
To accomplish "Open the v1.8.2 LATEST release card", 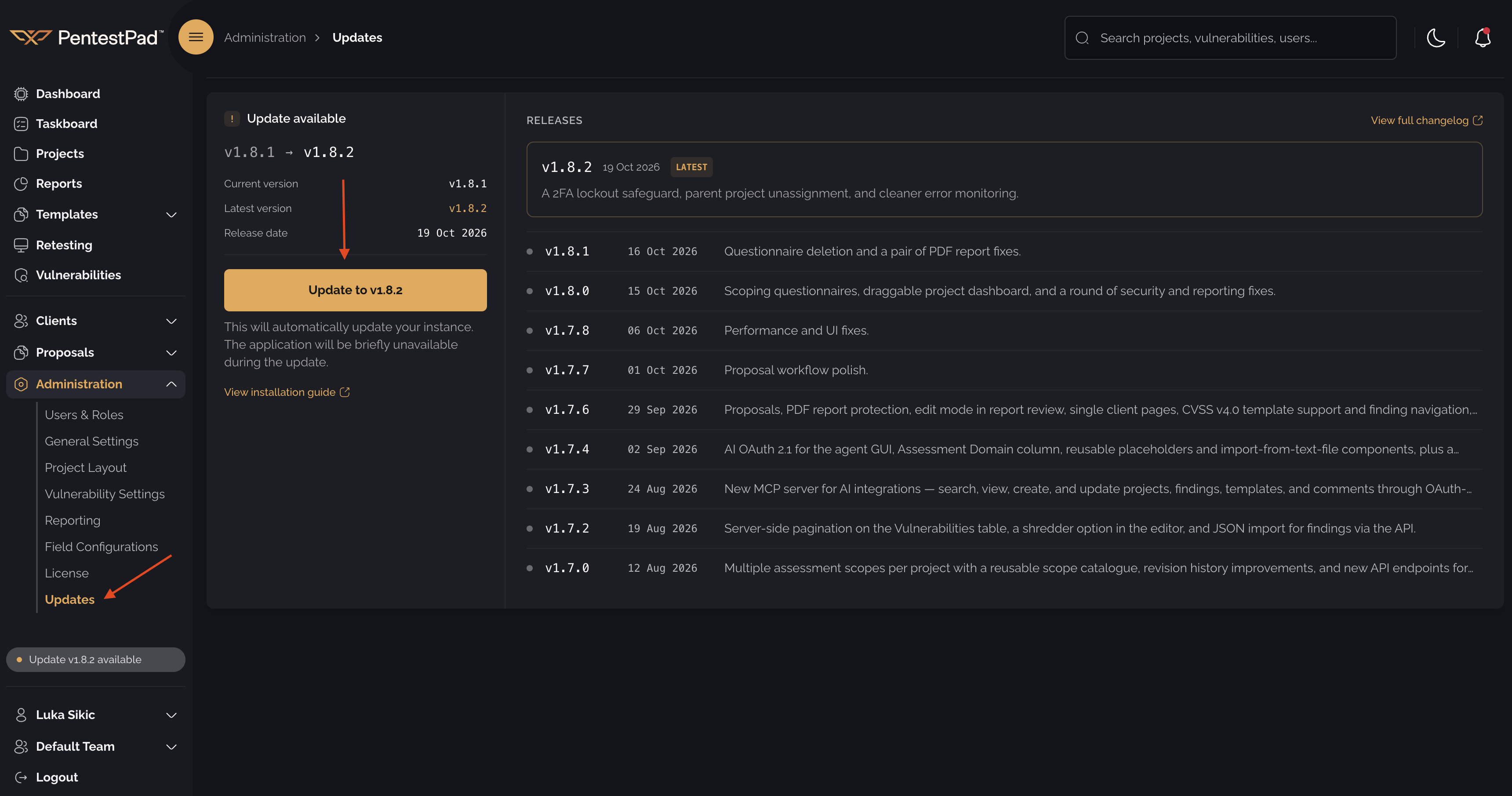I will [1004, 179].
